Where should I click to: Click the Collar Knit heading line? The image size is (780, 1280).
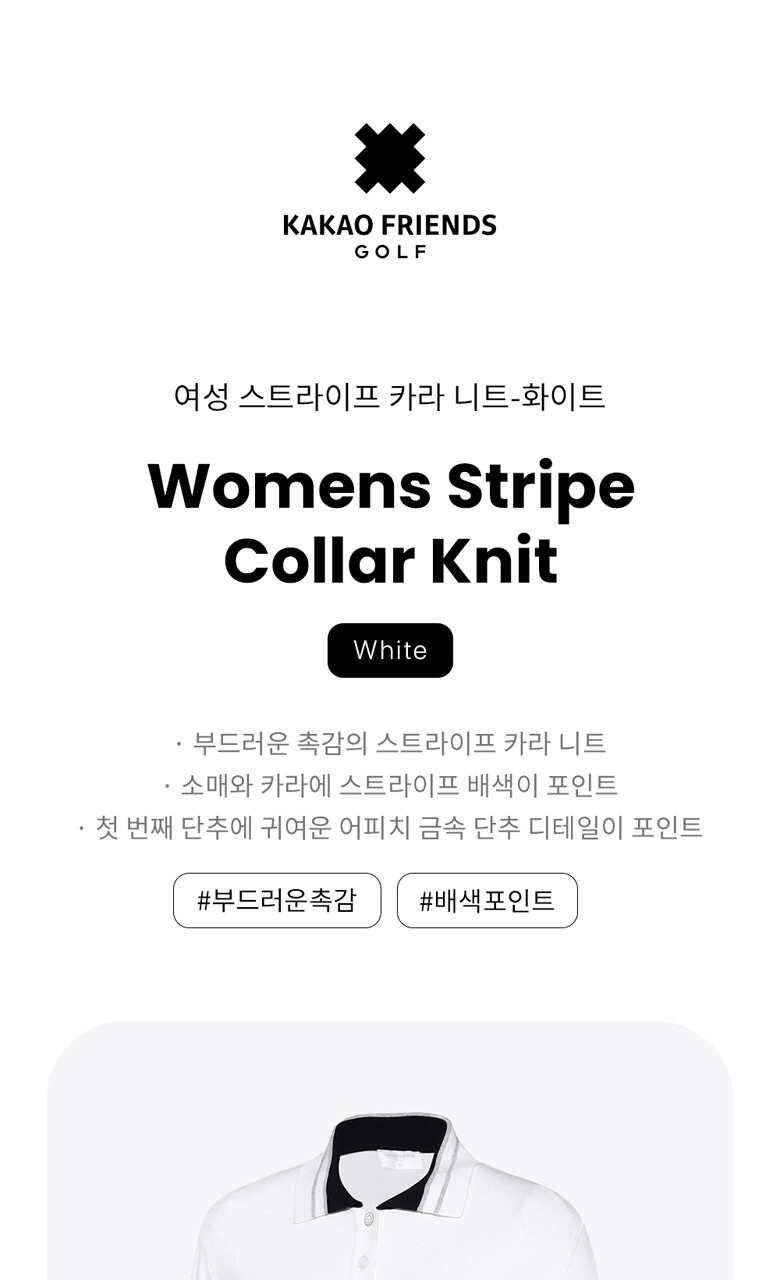(390, 561)
